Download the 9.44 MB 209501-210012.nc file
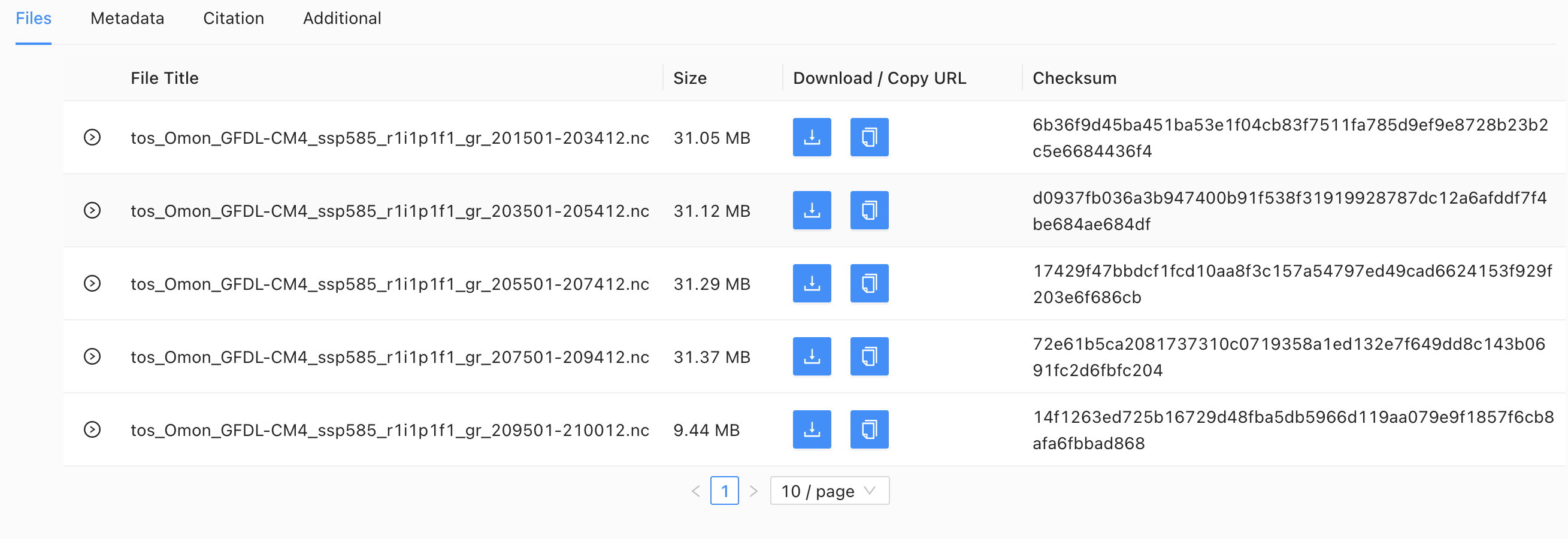This screenshot has height=539, width=1568. tap(812, 429)
